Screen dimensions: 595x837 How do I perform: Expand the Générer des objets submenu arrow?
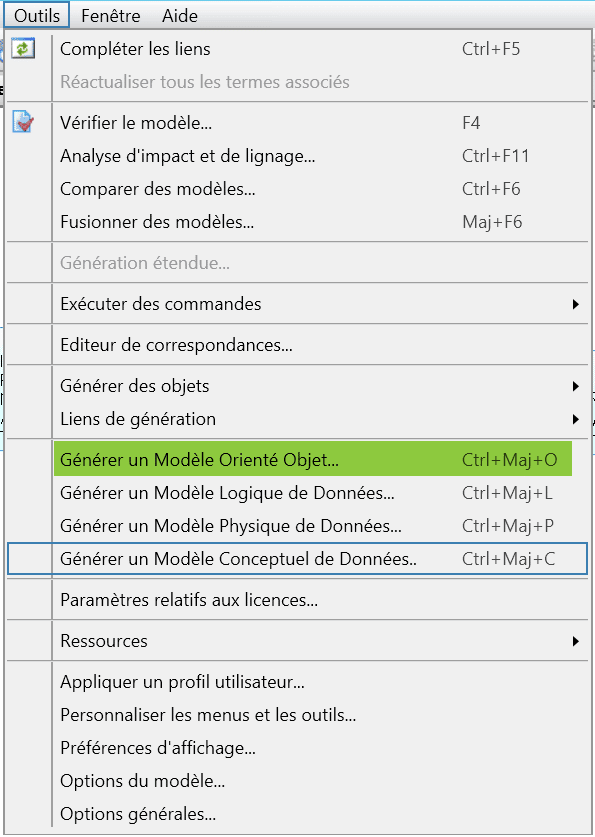[576, 386]
